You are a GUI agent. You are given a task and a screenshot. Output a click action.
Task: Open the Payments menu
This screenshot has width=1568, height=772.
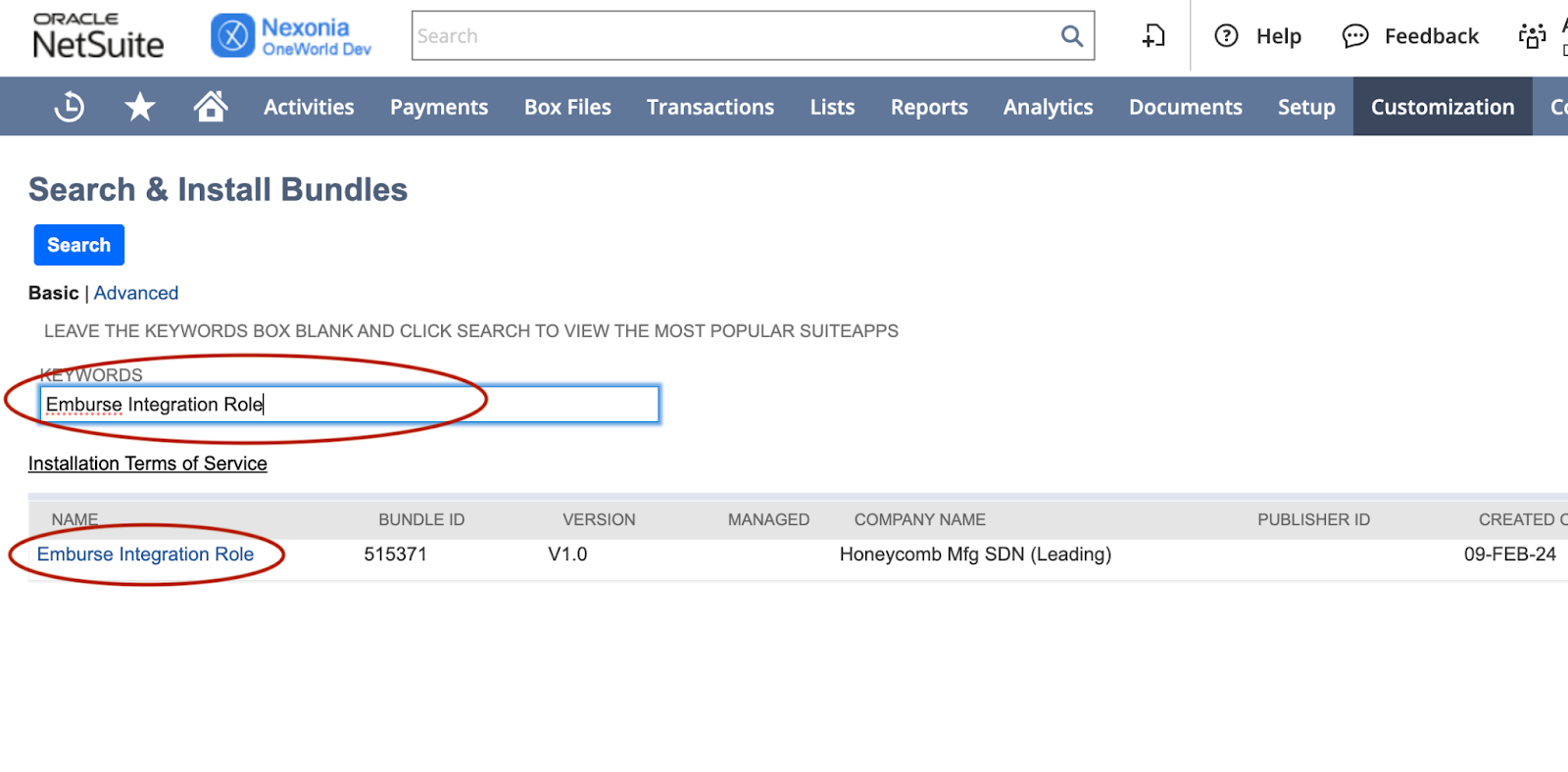coord(439,107)
